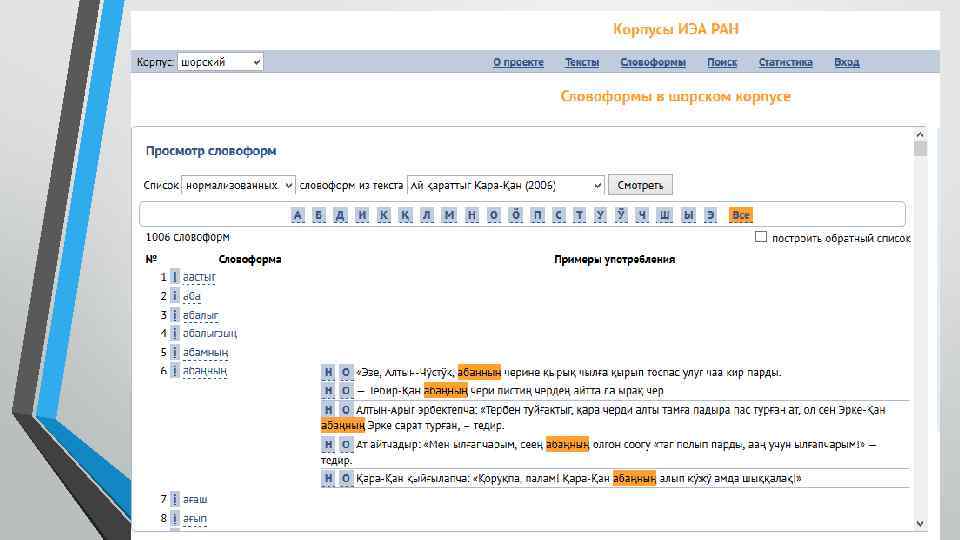Click the Примеры употребления column header

click(x=615, y=260)
